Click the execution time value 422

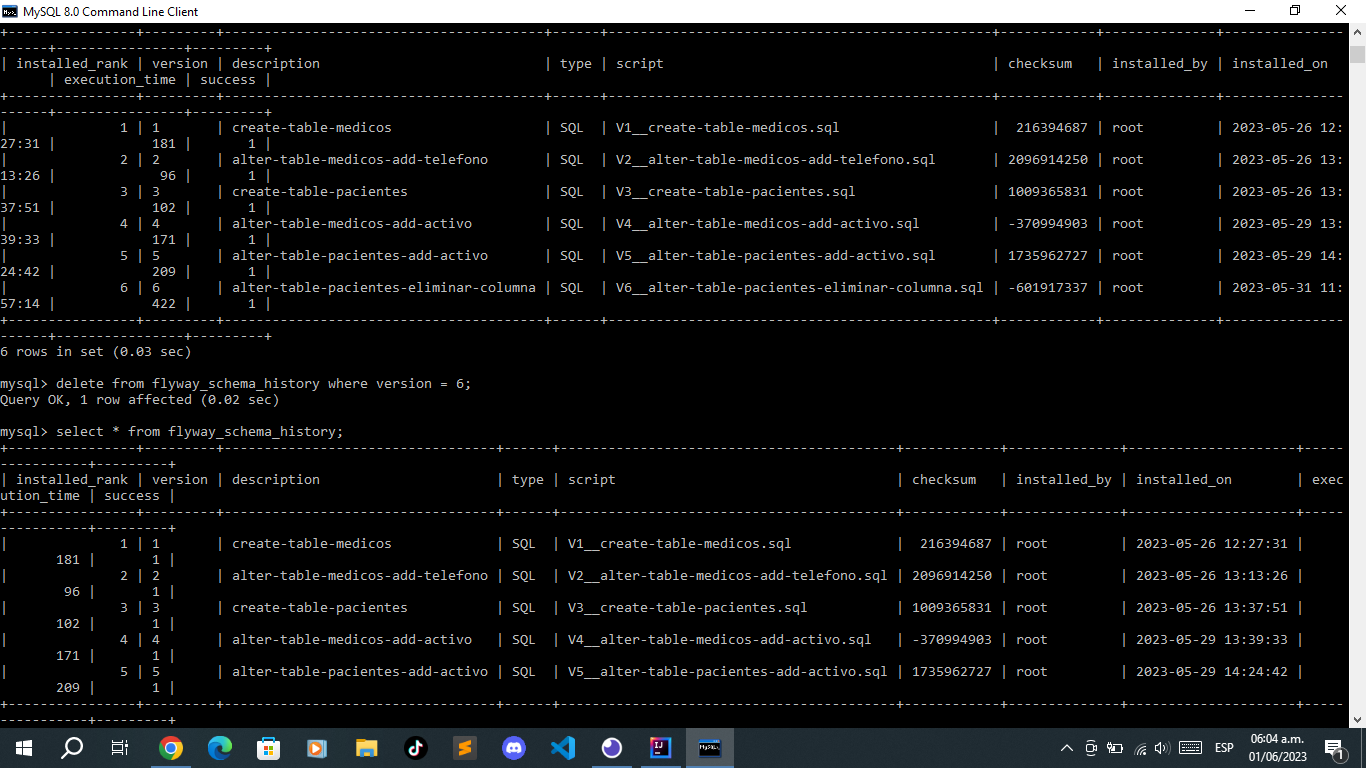pyautogui.click(x=164, y=304)
